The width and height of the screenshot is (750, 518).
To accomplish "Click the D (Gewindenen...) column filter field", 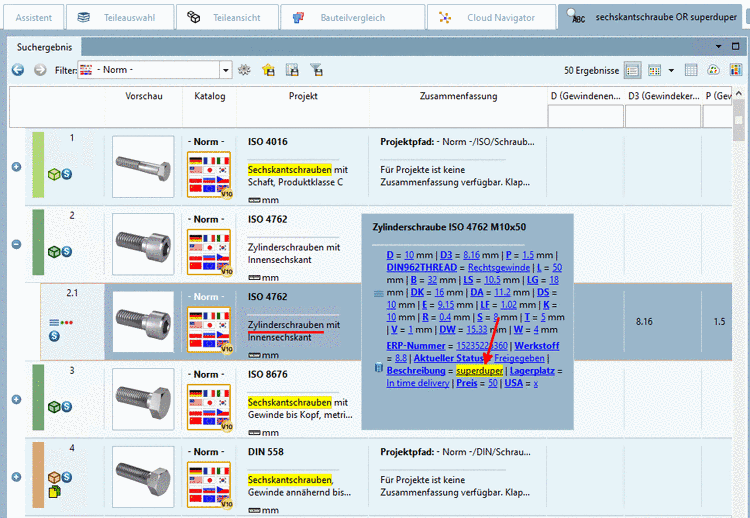I will [x=585, y=116].
